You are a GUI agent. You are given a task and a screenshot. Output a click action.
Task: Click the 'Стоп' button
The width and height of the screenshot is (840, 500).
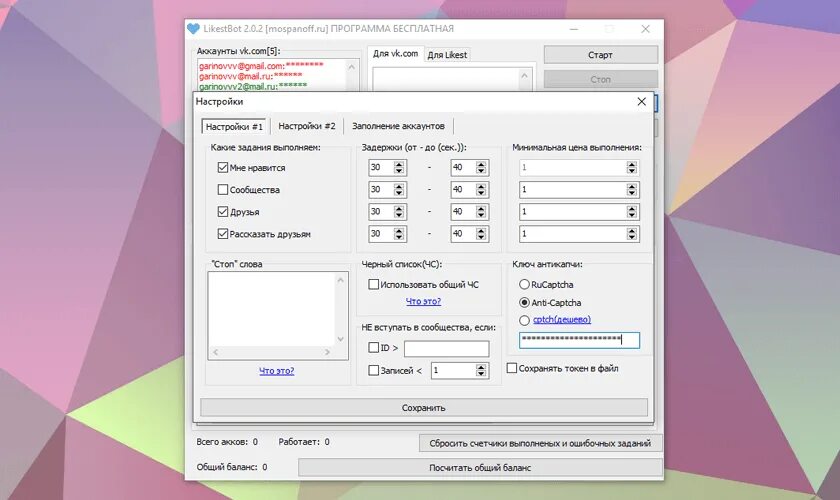coord(601,79)
